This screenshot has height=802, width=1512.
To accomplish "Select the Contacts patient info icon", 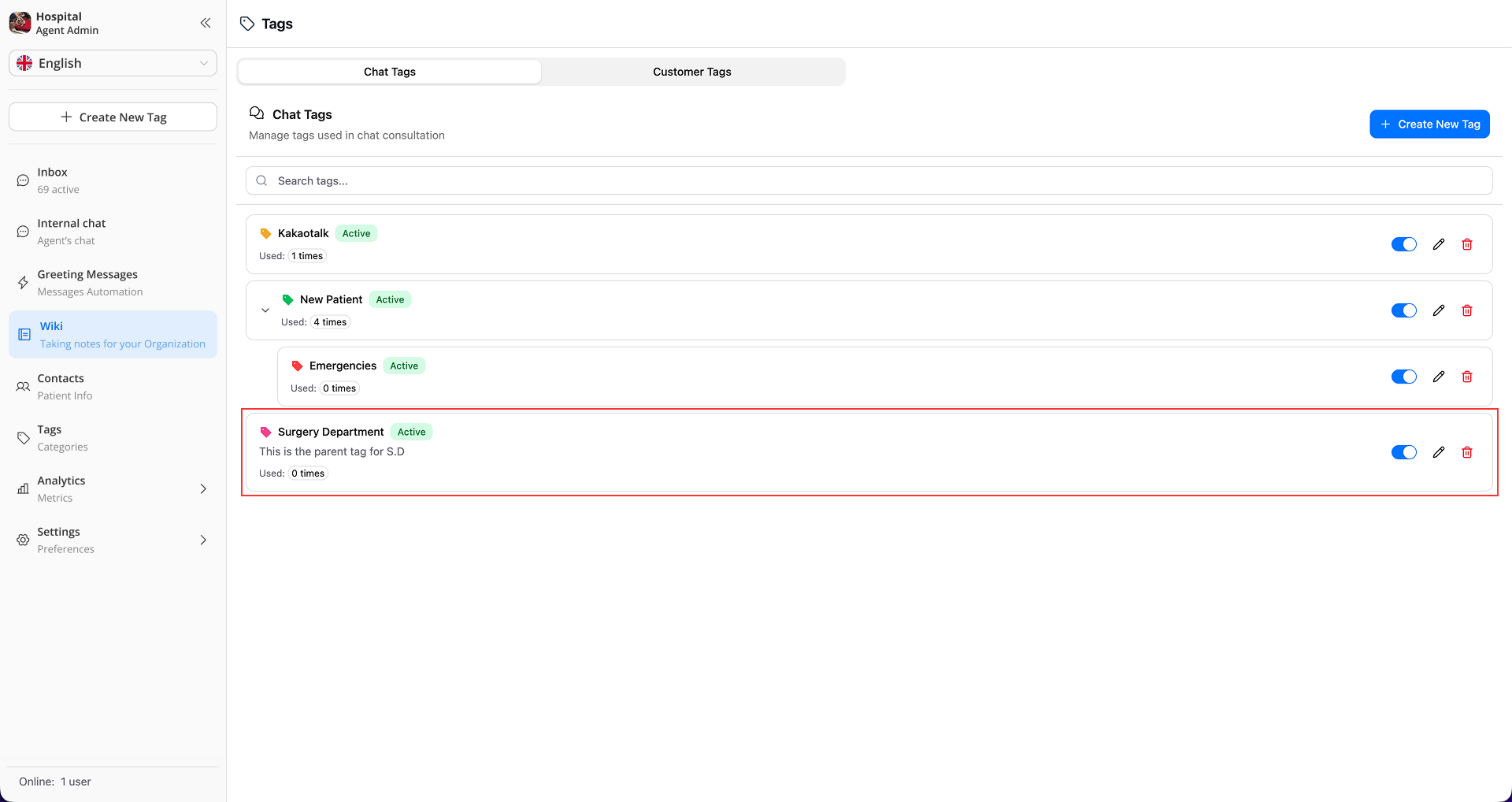I will coord(21,386).
